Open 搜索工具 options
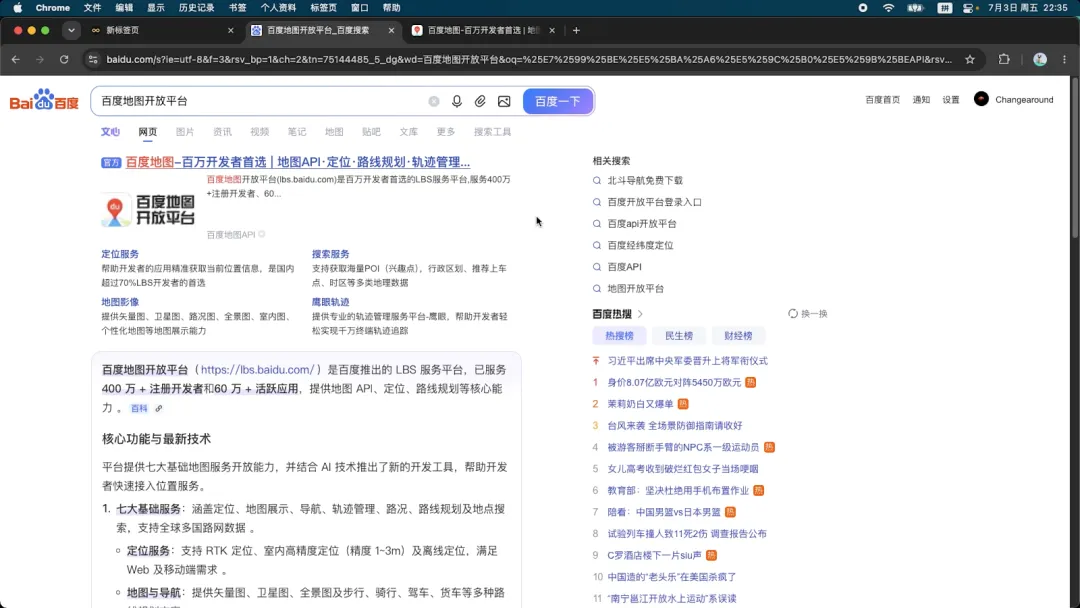 [x=492, y=132]
